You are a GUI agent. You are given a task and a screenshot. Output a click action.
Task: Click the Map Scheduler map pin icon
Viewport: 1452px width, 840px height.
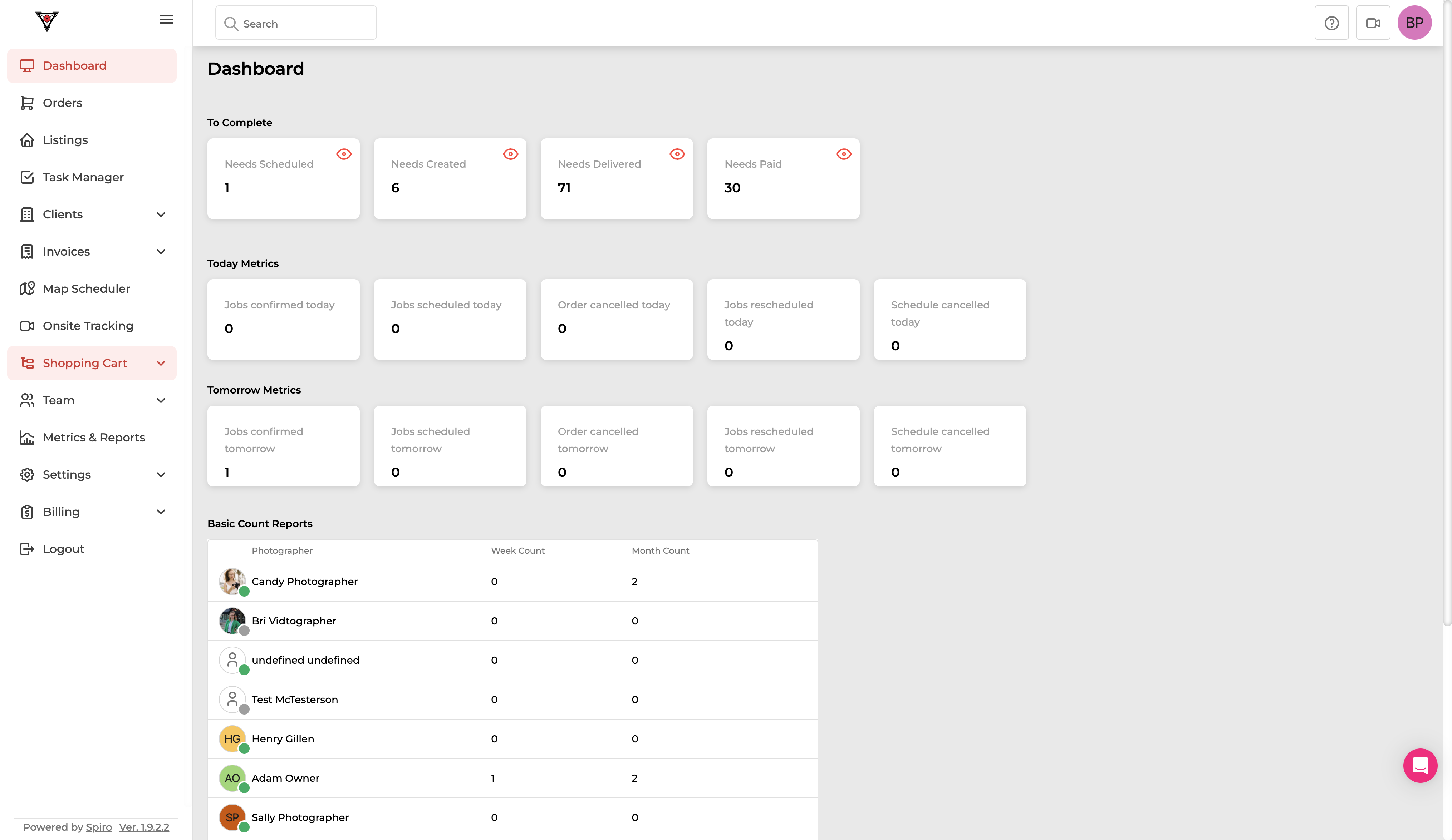(x=27, y=288)
